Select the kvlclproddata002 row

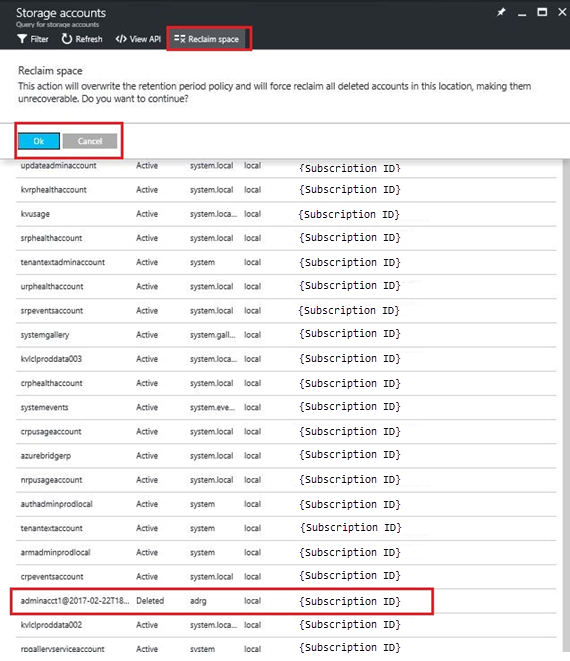pos(286,625)
